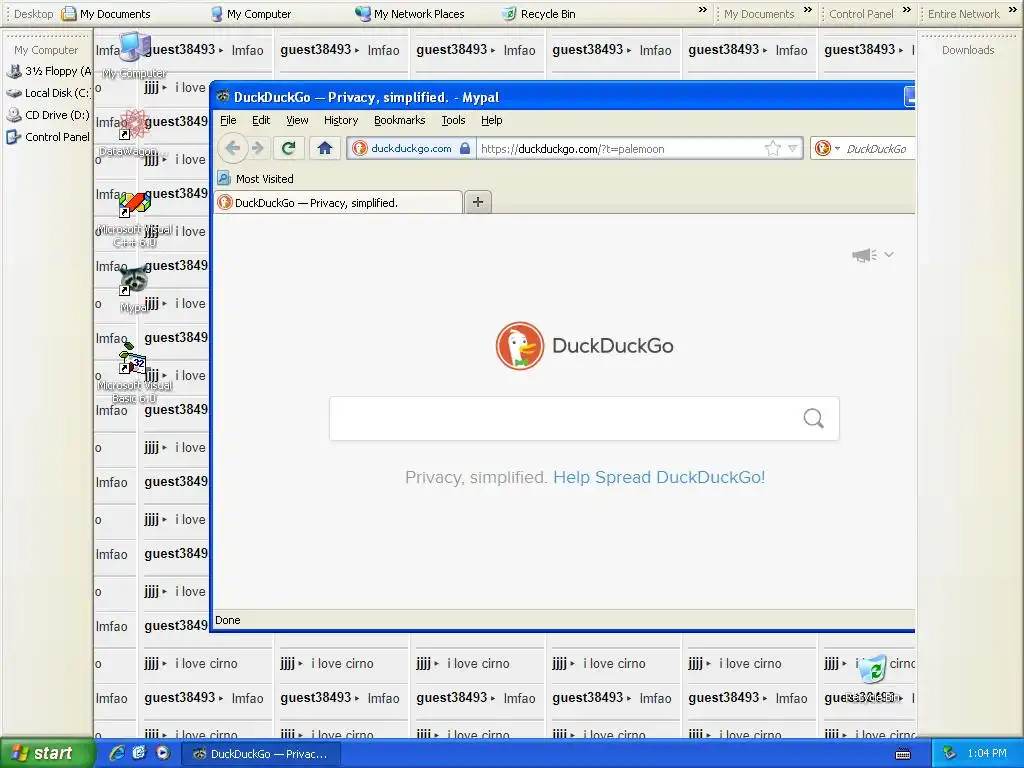Open Recycle Bin from Desktop toolbar
This screenshot has width=1024, height=768.
pyautogui.click(x=539, y=14)
